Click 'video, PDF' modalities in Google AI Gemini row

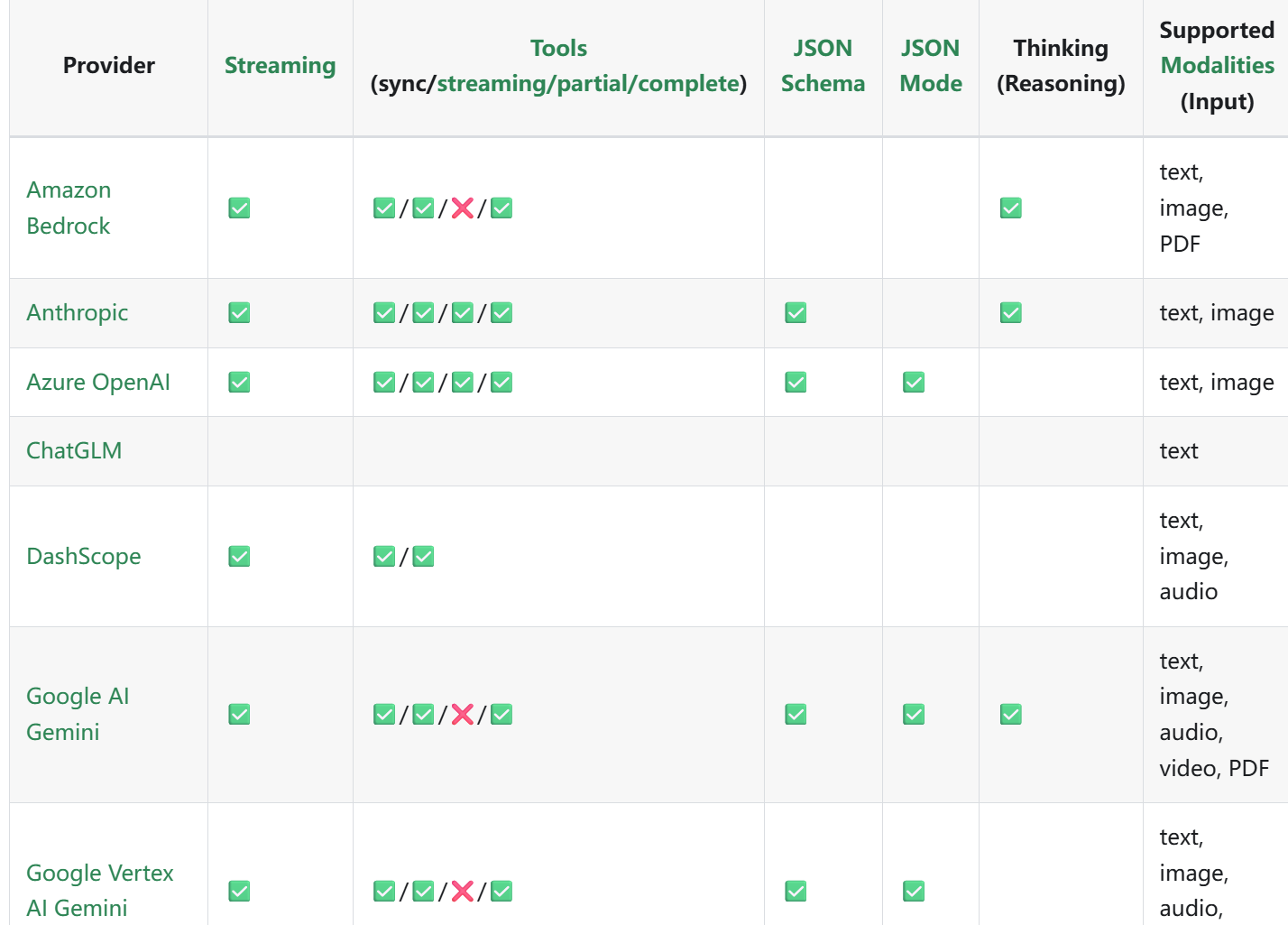pos(1214,768)
